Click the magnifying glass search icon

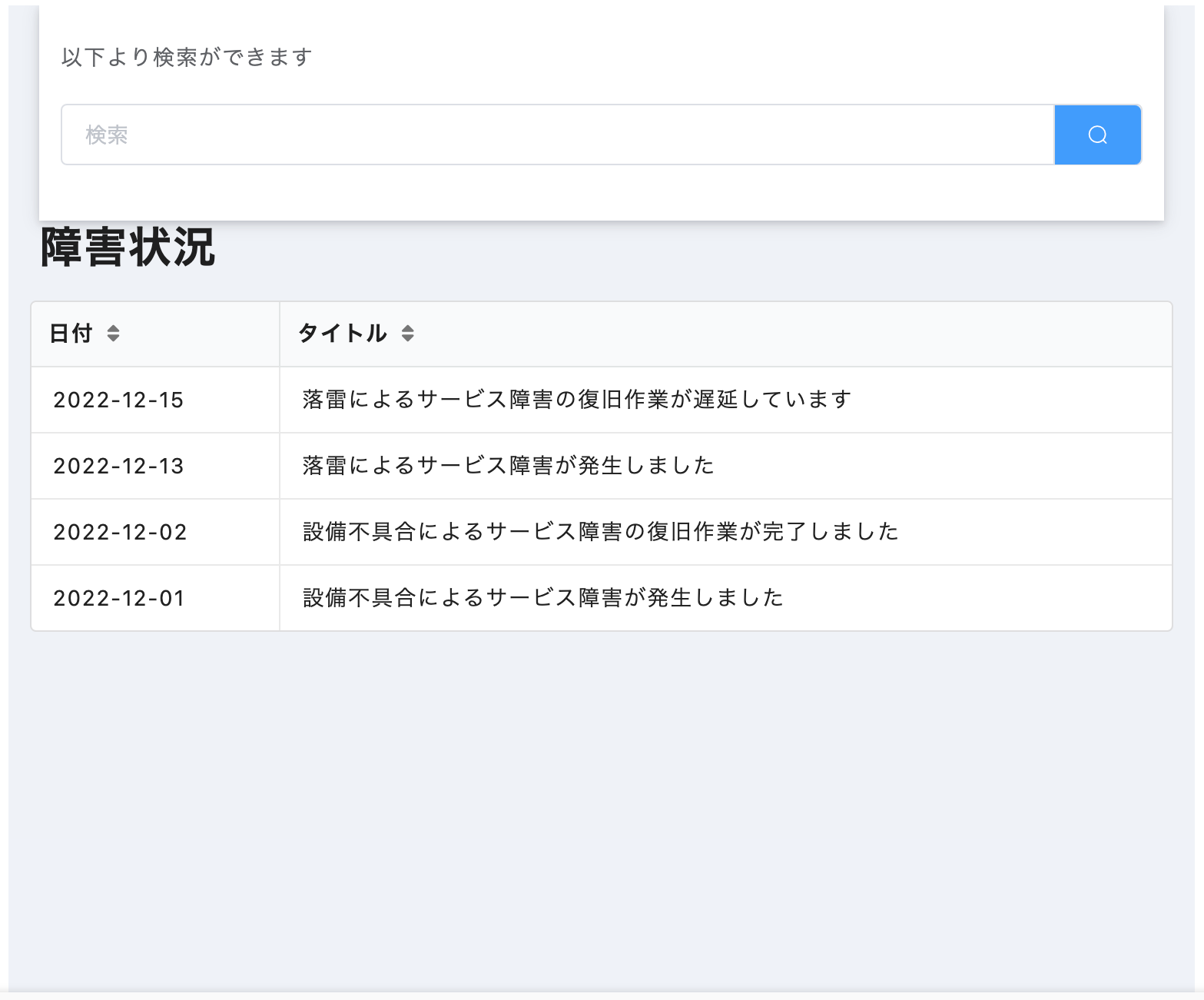click(1097, 135)
